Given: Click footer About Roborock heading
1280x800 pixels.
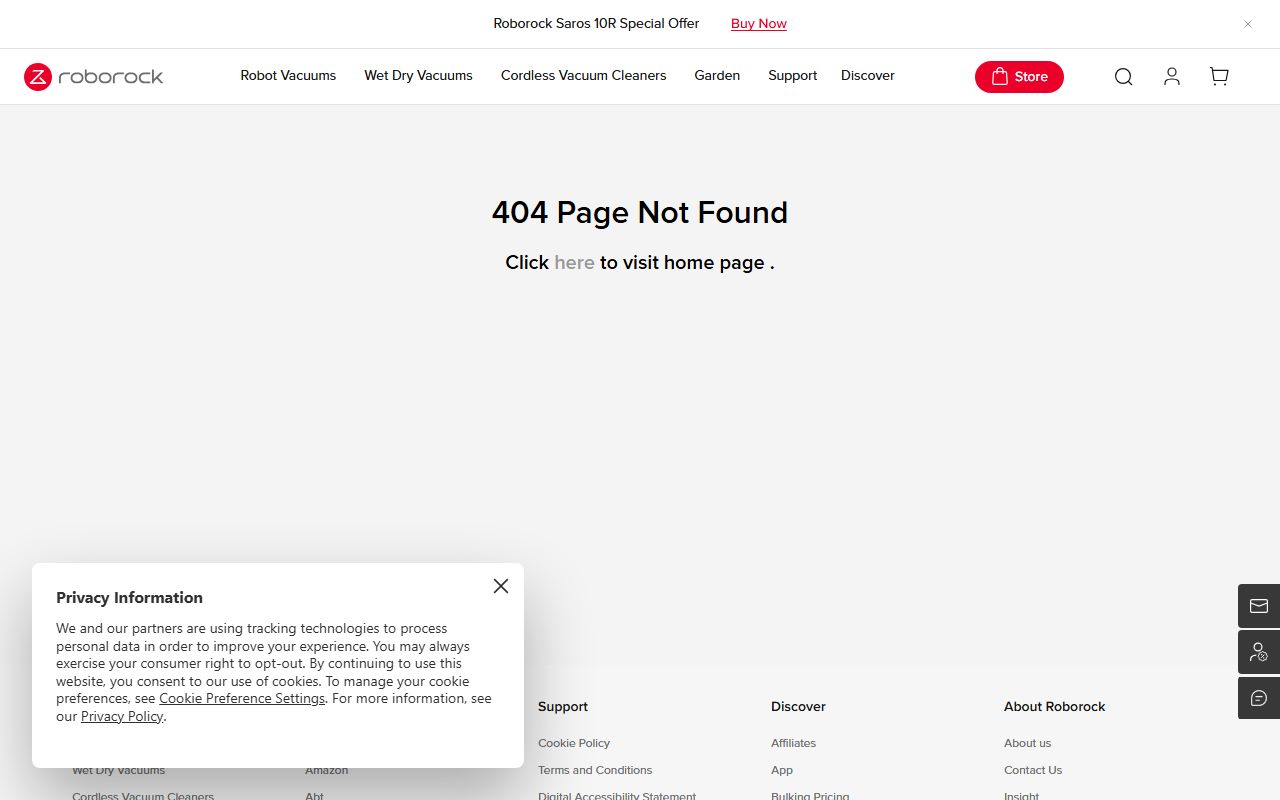Looking at the screenshot, I should 1054,706.
